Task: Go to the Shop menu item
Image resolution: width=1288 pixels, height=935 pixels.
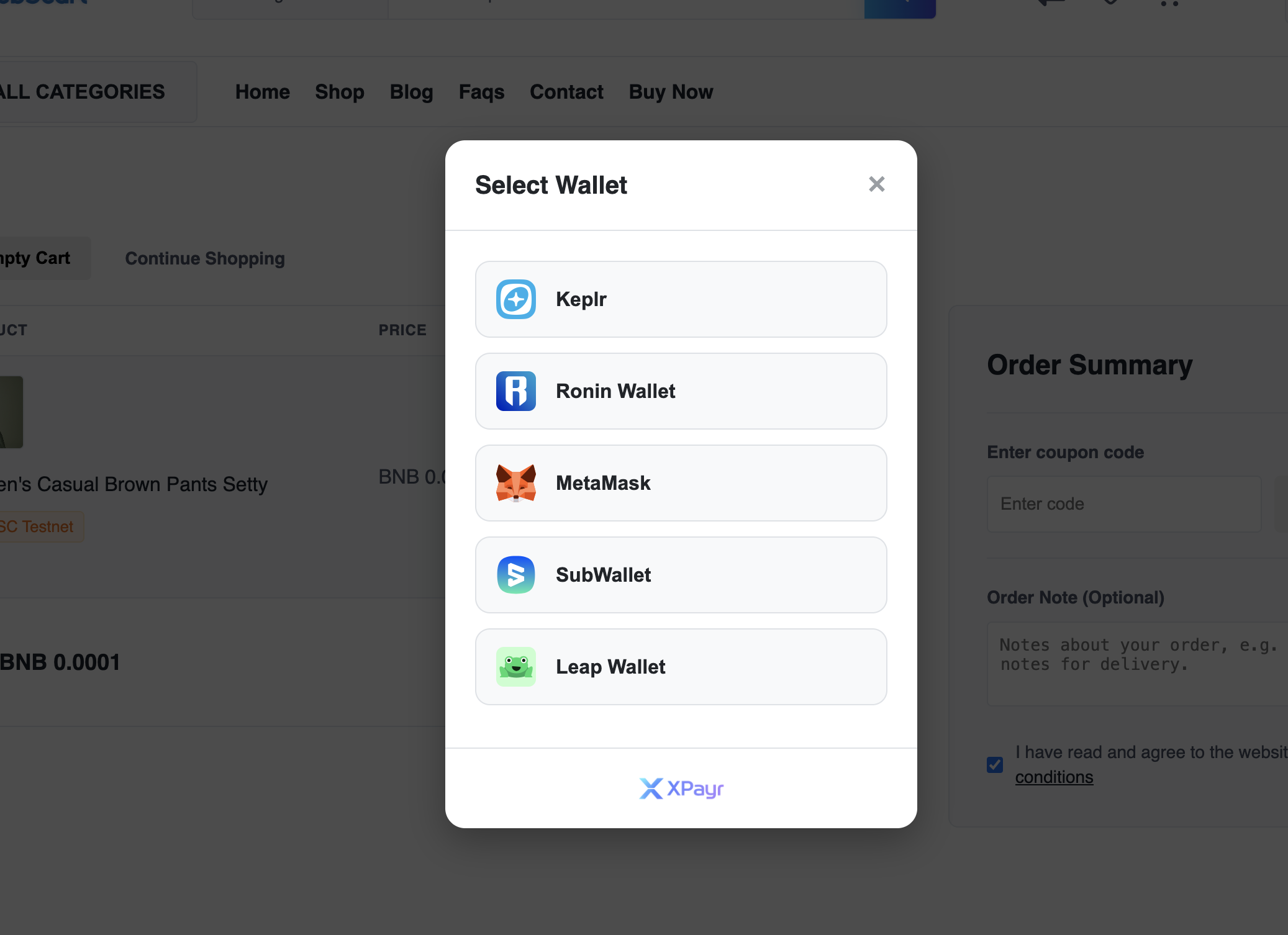Action: point(339,92)
